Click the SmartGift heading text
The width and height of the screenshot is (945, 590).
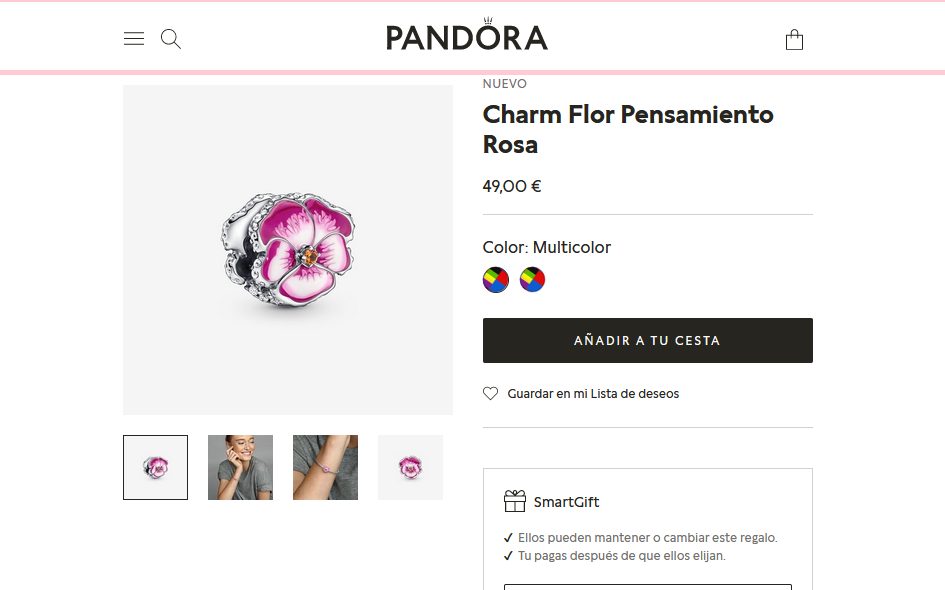pyautogui.click(x=566, y=502)
